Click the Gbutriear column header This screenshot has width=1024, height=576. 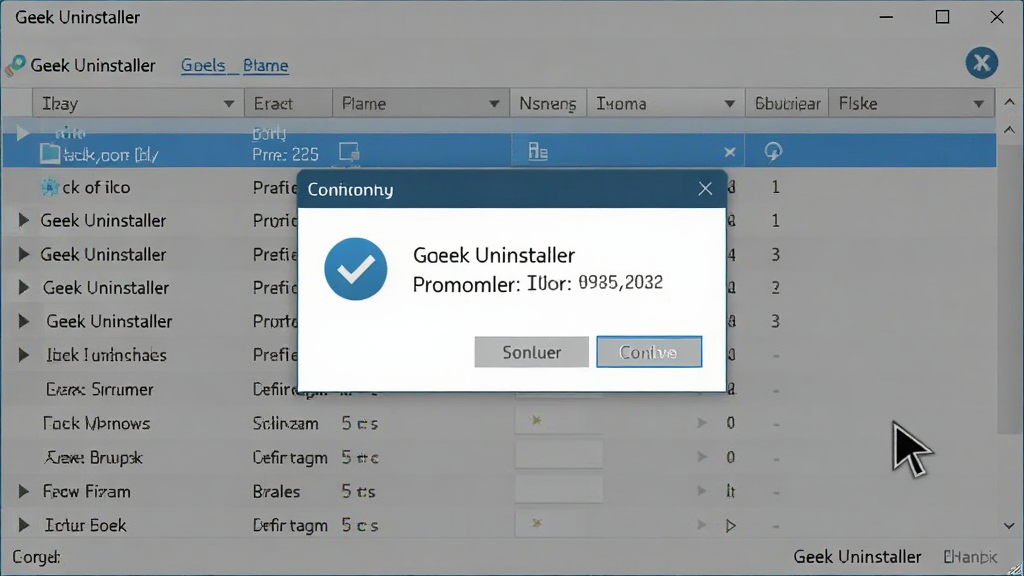(x=787, y=103)
